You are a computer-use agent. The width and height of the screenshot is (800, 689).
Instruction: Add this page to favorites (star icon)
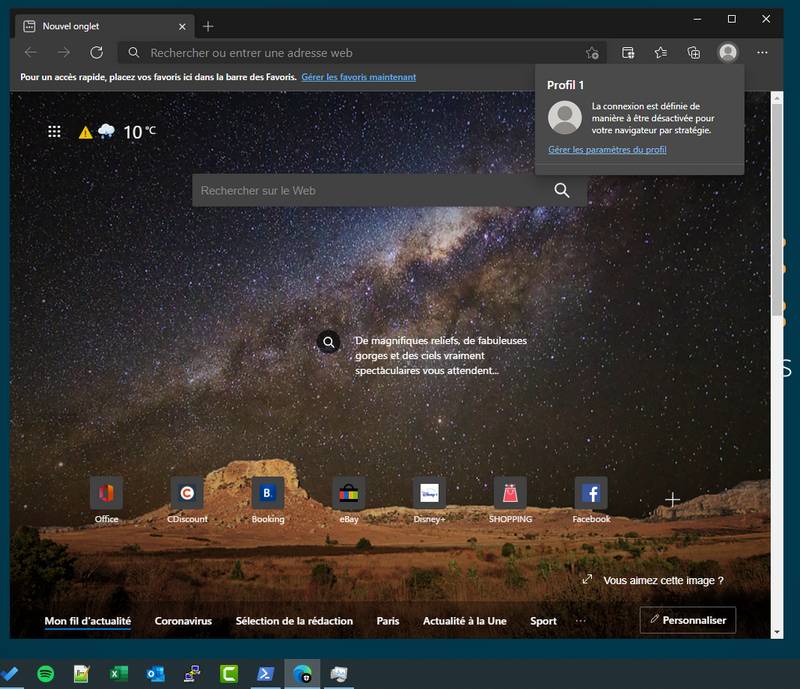coord(592,53)
